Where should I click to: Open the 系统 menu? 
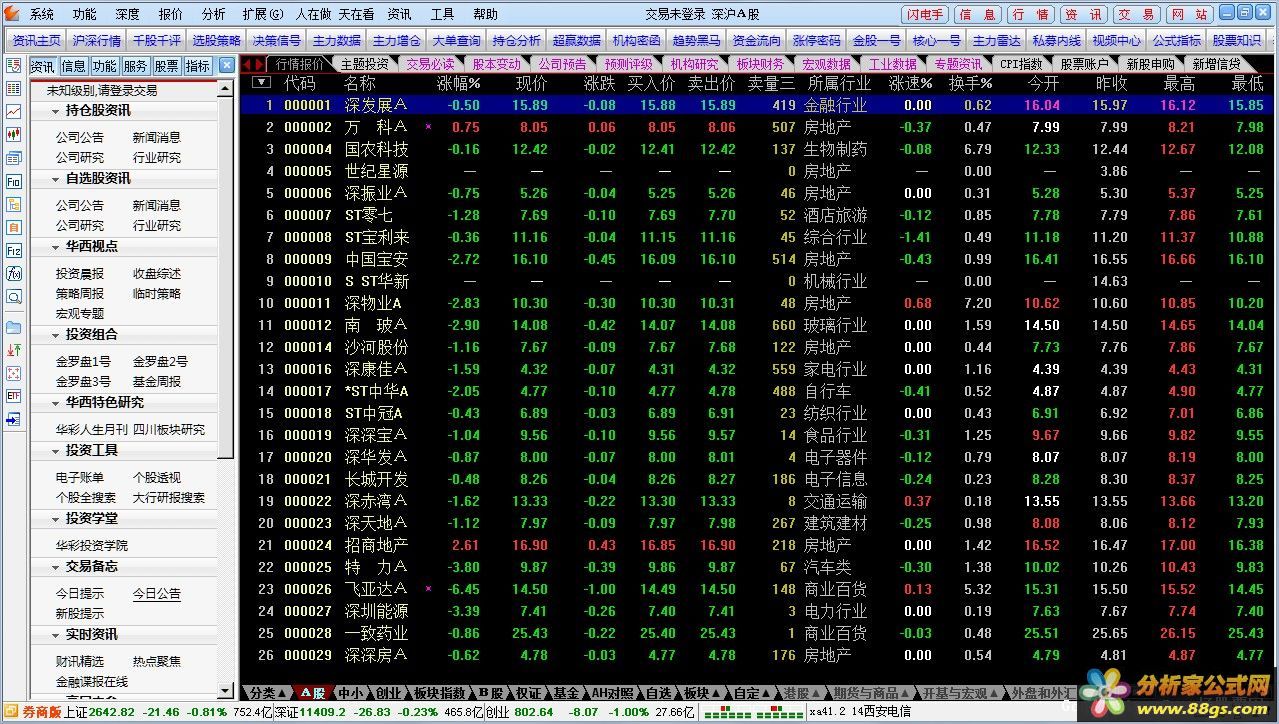click(x=42, y=14)
